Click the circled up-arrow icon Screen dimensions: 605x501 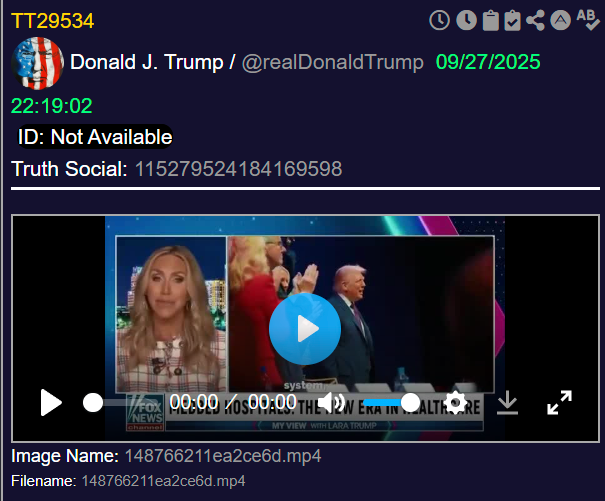tap(560, 20)
